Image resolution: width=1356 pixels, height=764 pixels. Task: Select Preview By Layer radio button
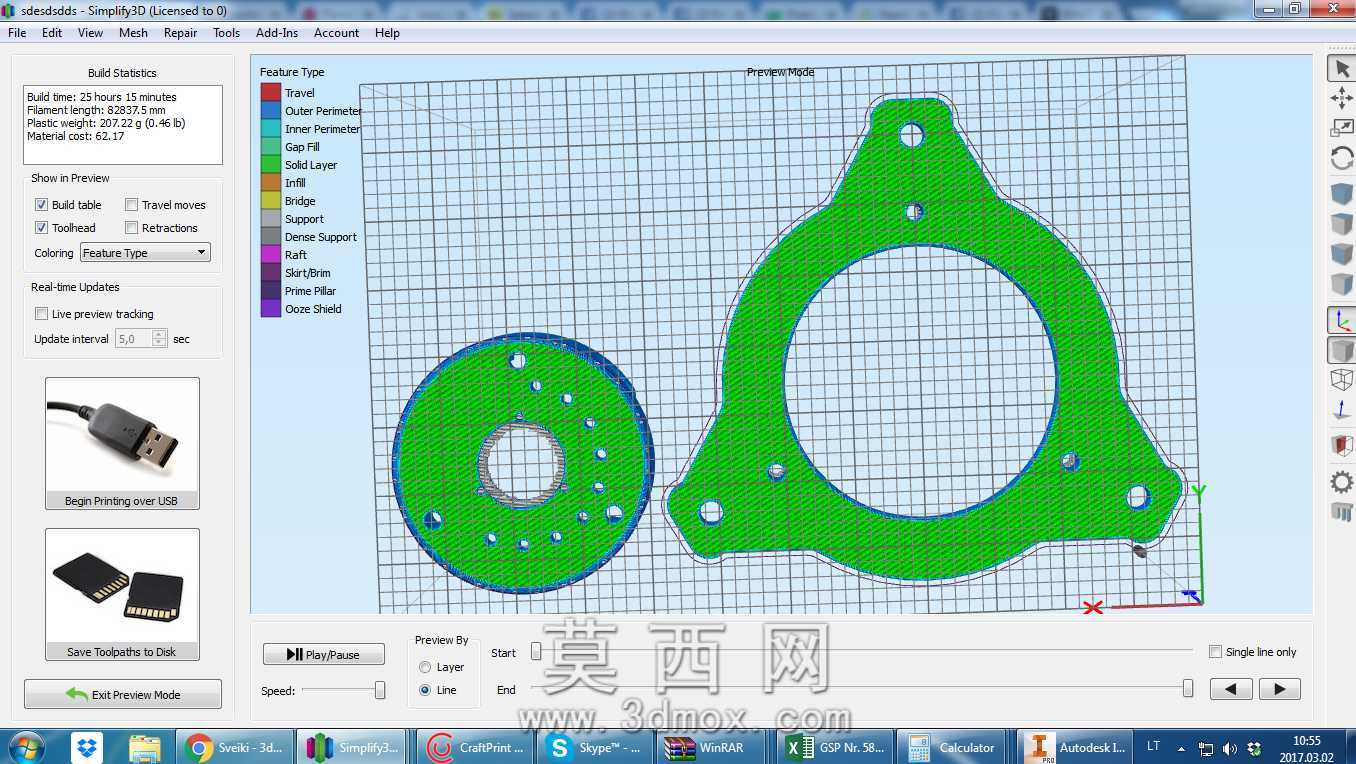tap(425, 667)
